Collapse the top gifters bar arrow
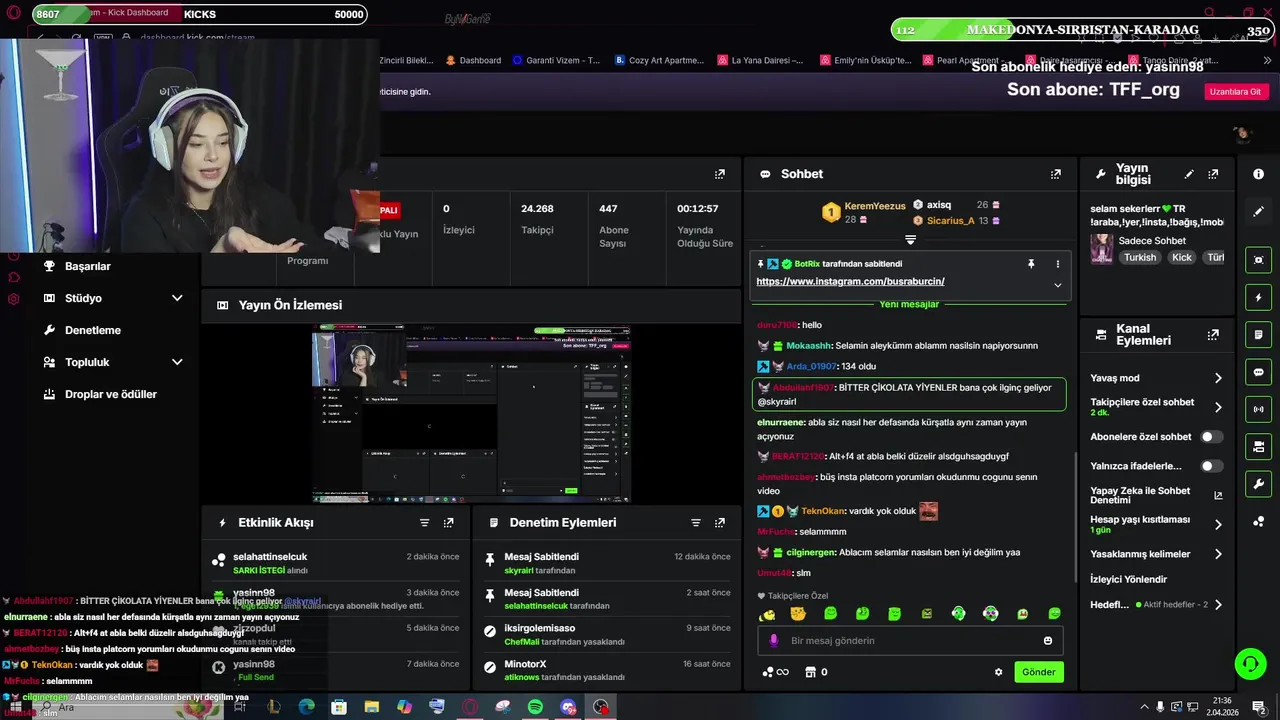This screenshot has width=1280, height=720. click(910, 240)
